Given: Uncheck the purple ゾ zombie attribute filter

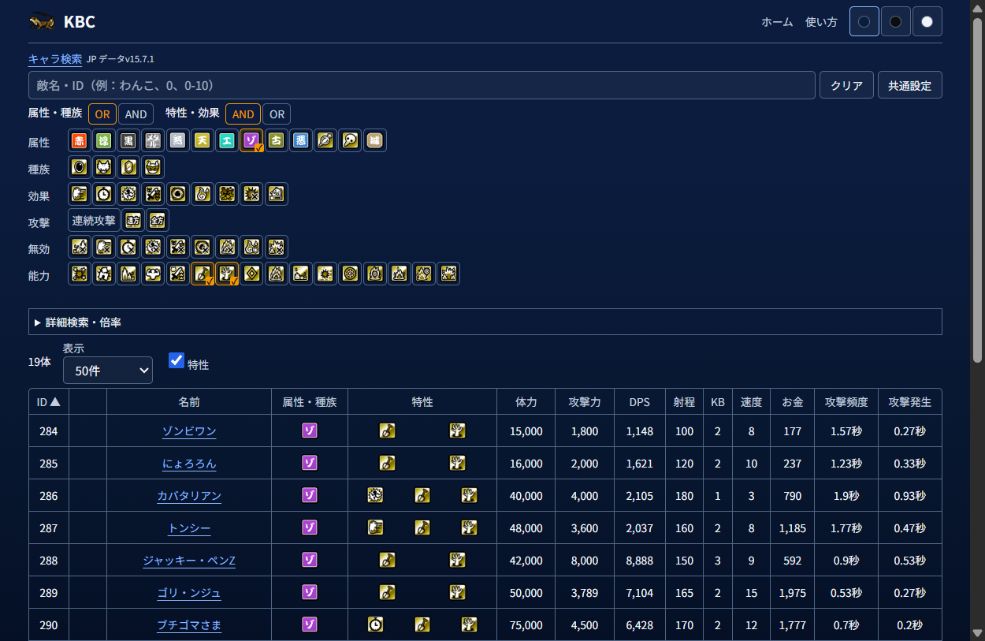Looking at the screenshot, I should pos(251,141).
